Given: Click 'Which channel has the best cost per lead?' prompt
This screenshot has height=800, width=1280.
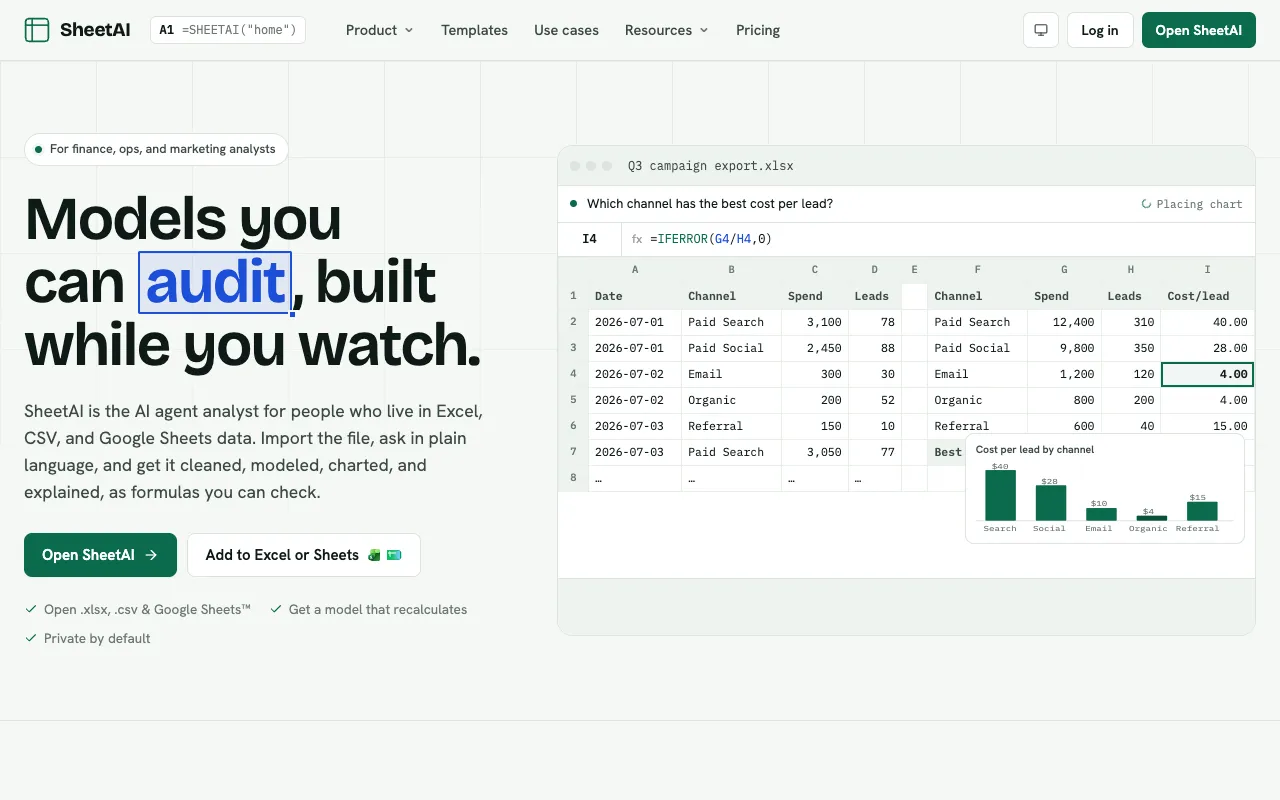Looking at the screenshot, I should tap(710, 204).
